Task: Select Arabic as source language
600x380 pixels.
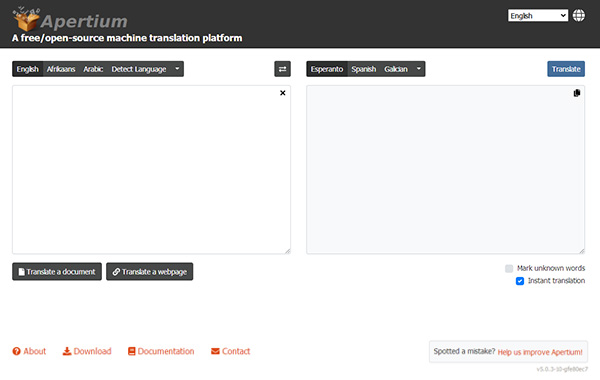Action: coord(93,69)
